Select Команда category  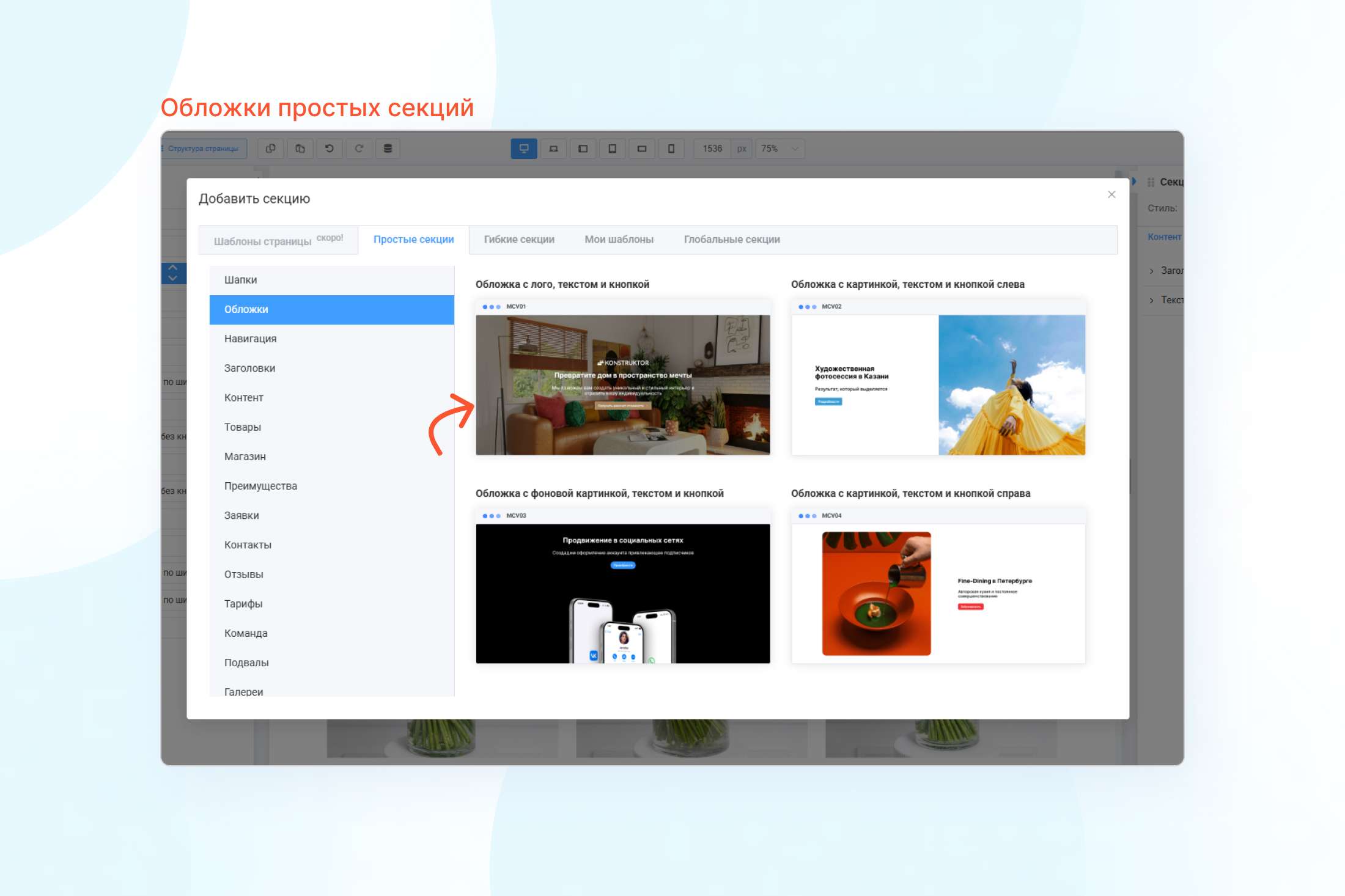coord(331,633)
